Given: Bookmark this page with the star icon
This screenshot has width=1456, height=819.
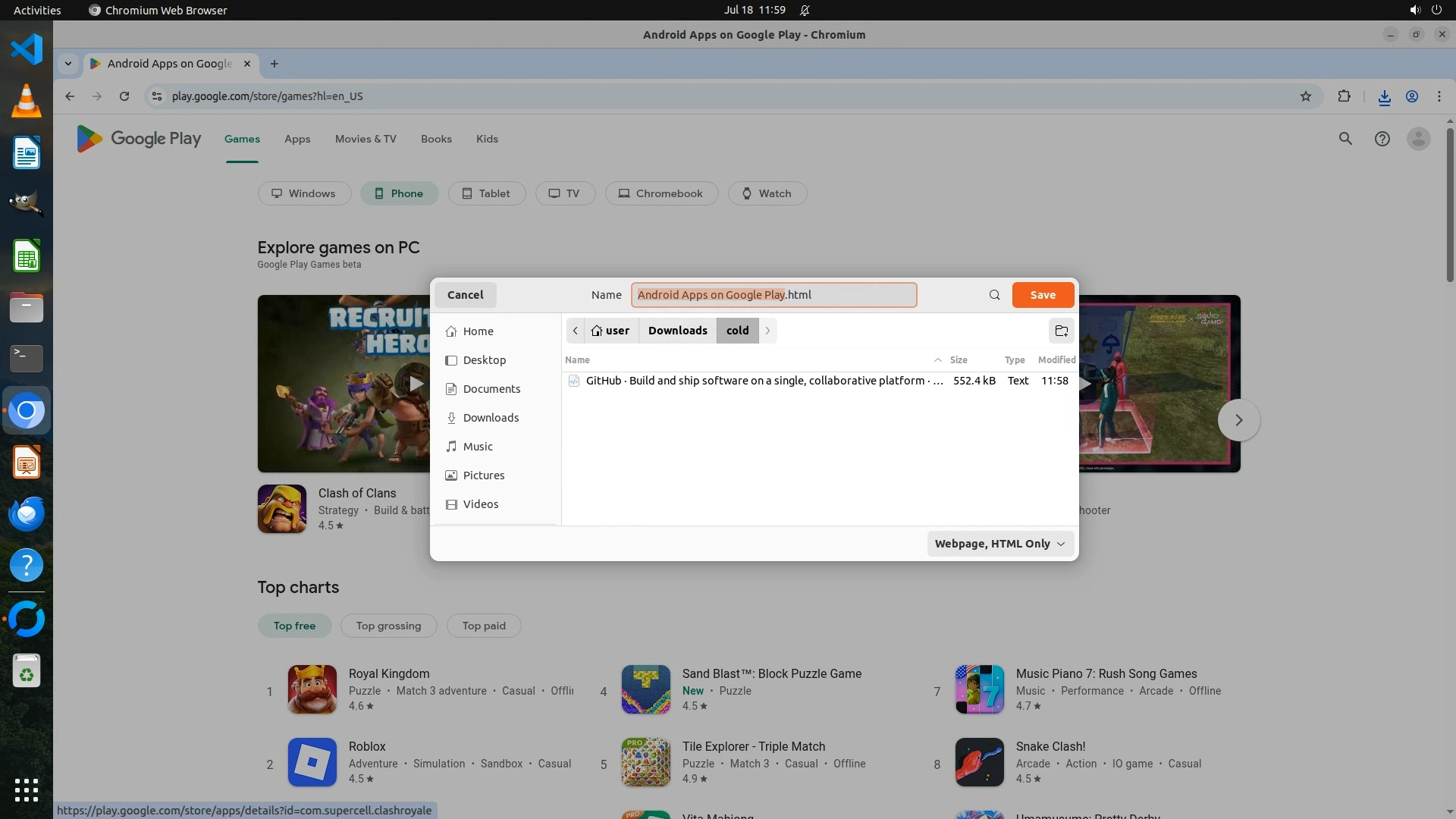Looking at the screenshot, I should coord(1305,96).
